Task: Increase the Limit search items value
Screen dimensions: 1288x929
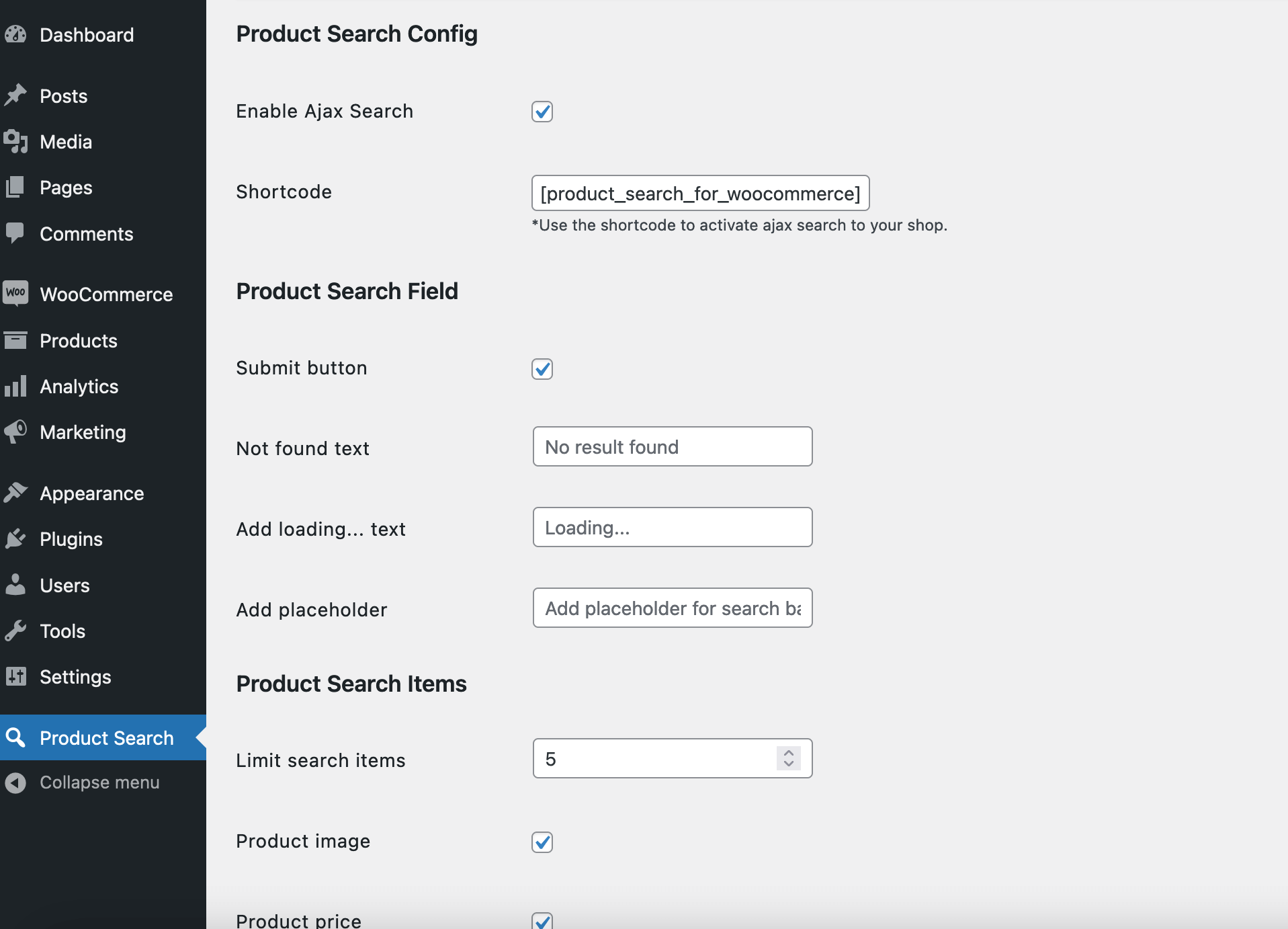Action: (x=789, y=753)
